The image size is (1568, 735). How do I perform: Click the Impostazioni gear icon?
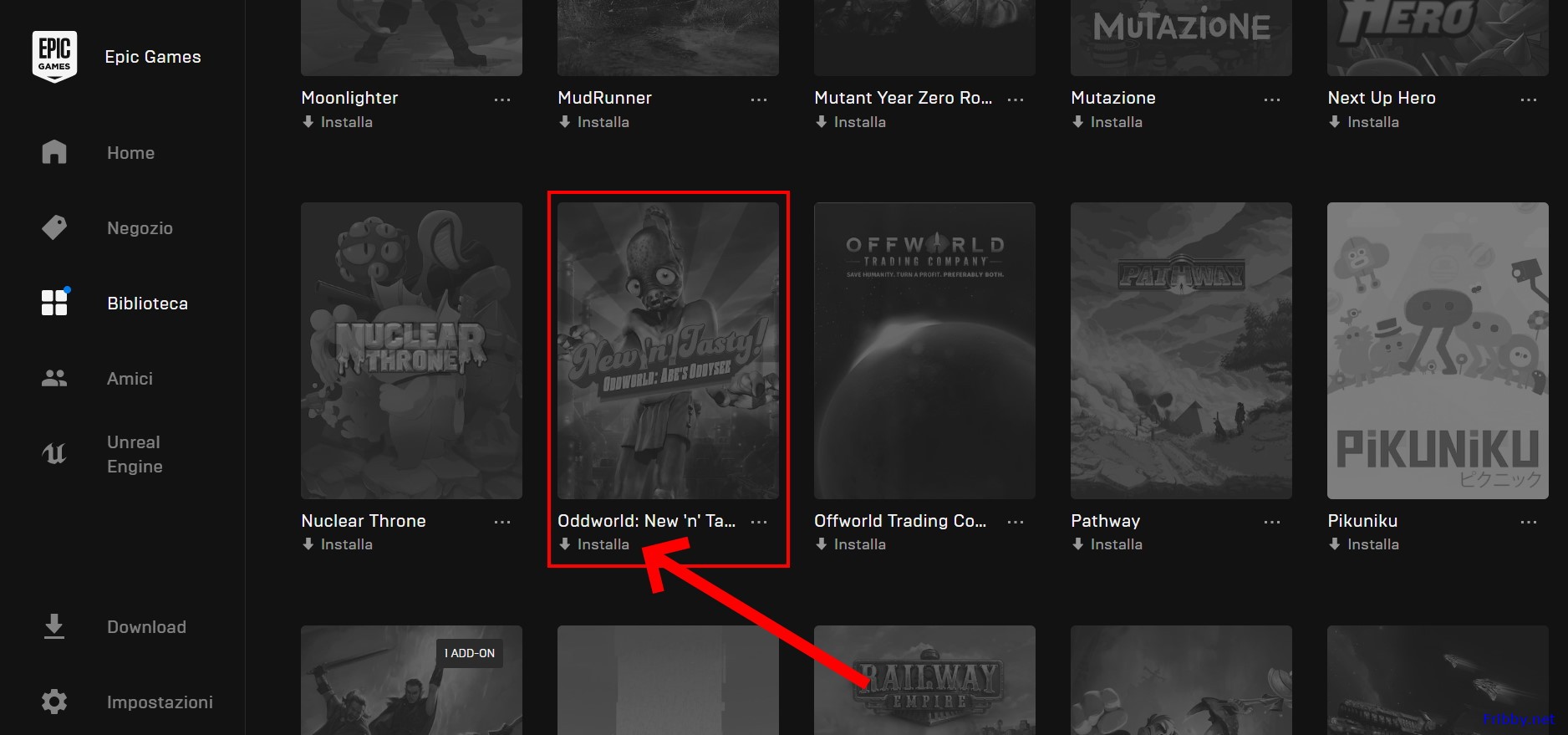pos(54,702)
